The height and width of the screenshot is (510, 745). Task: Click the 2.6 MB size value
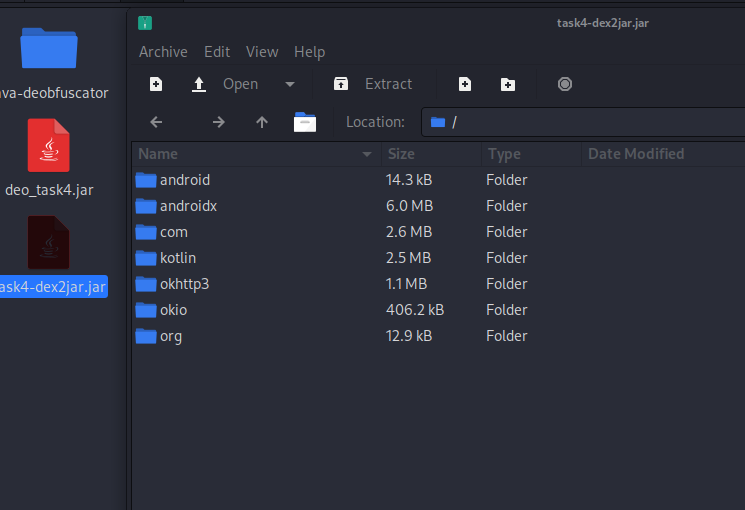[409, 232]
